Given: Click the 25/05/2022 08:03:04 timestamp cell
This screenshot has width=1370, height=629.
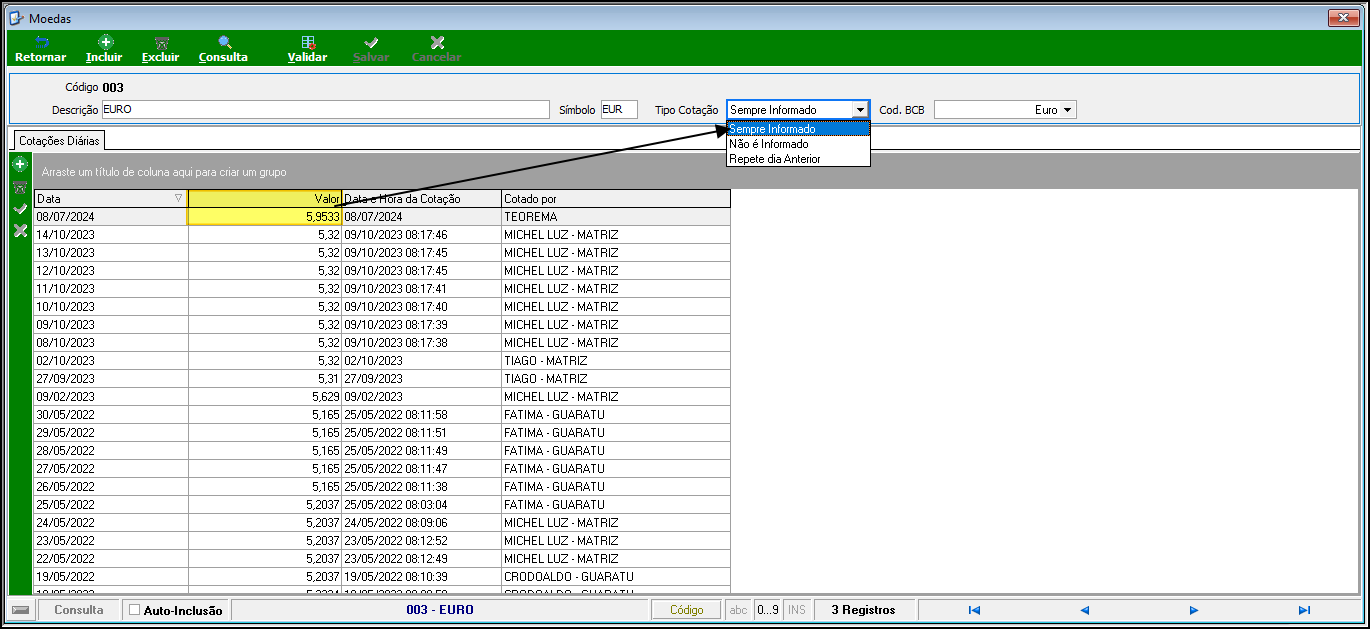Looking at the screenshot, I should 421,505.
